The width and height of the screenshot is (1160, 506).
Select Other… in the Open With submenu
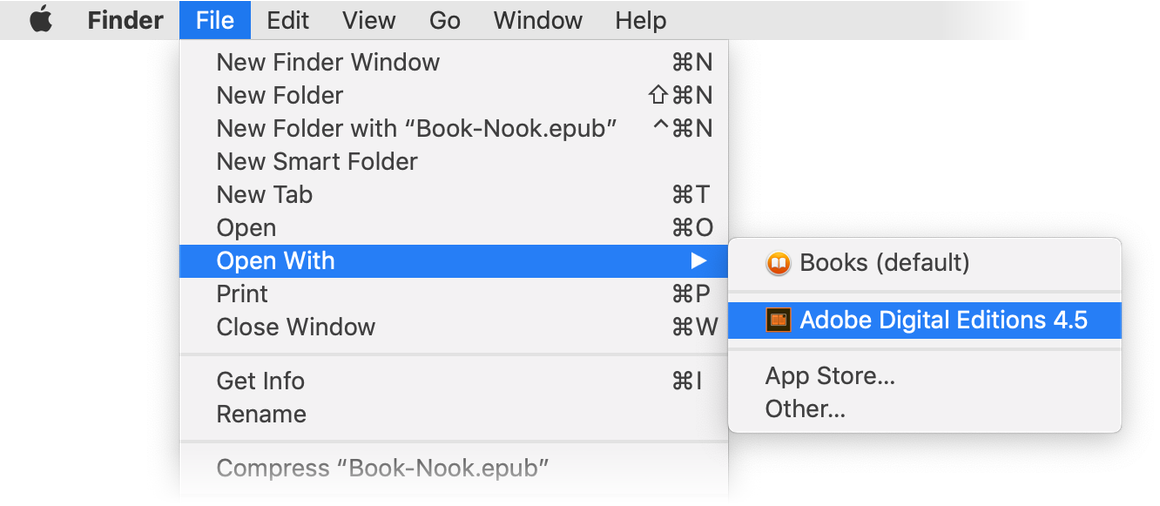[925, 409]
